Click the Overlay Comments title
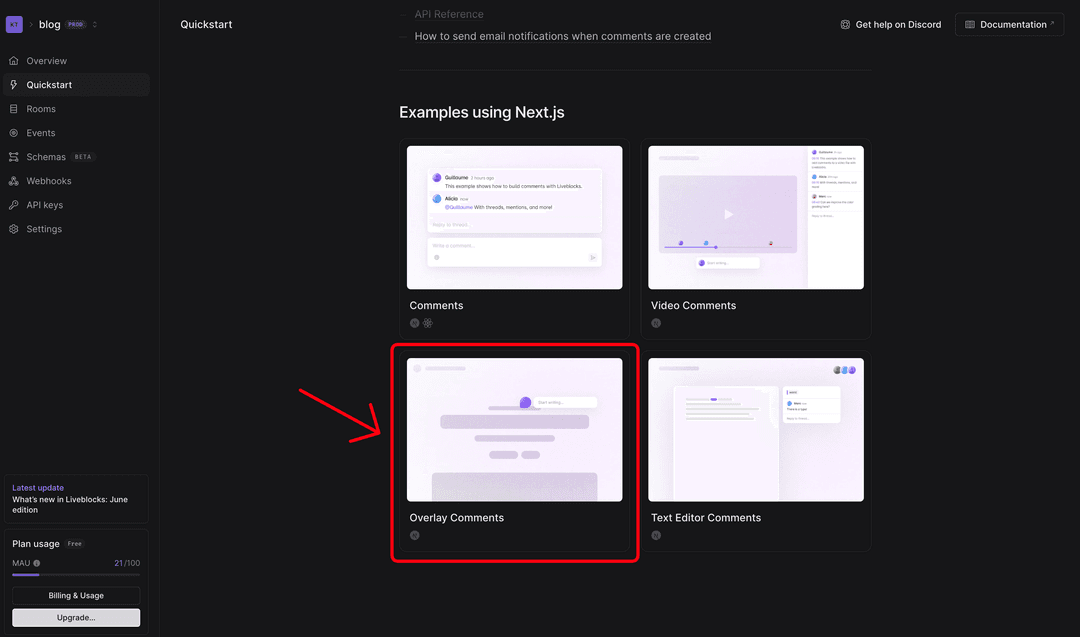Image resolution: width=1080 pixels, height=637 pixels. [x=457, y=518]
